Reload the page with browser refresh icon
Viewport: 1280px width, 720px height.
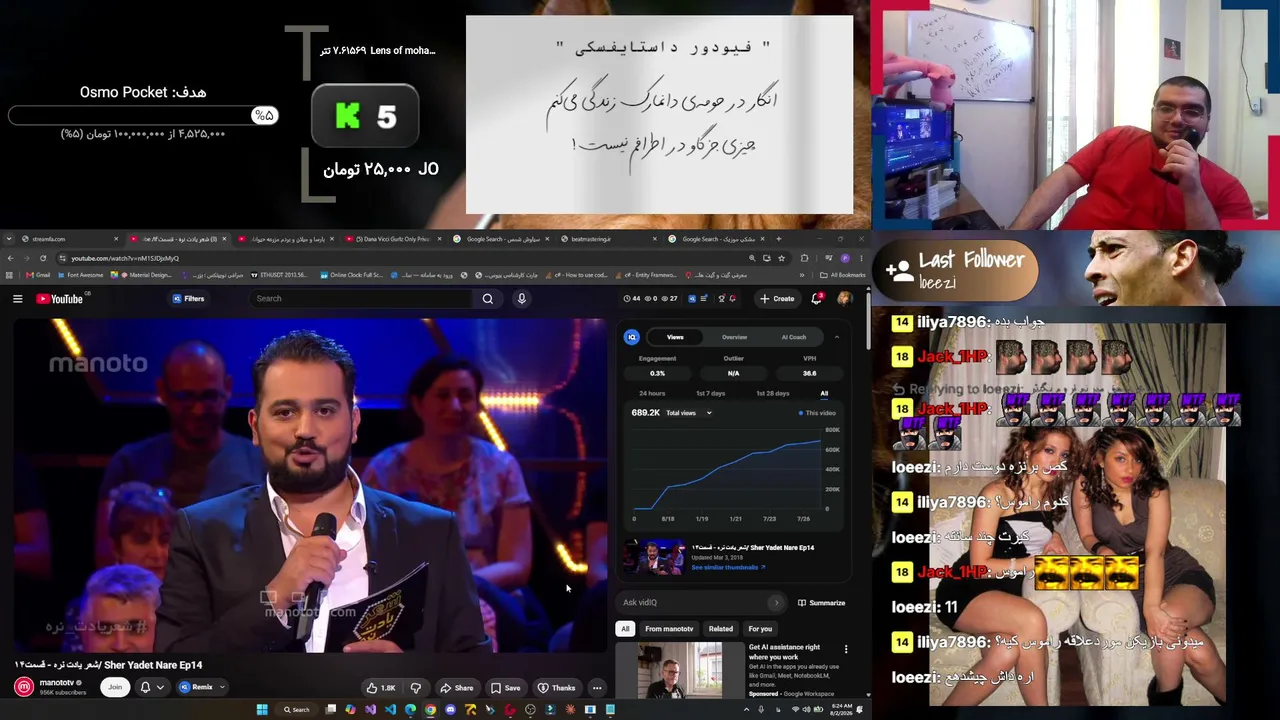[x=43, y=258]
